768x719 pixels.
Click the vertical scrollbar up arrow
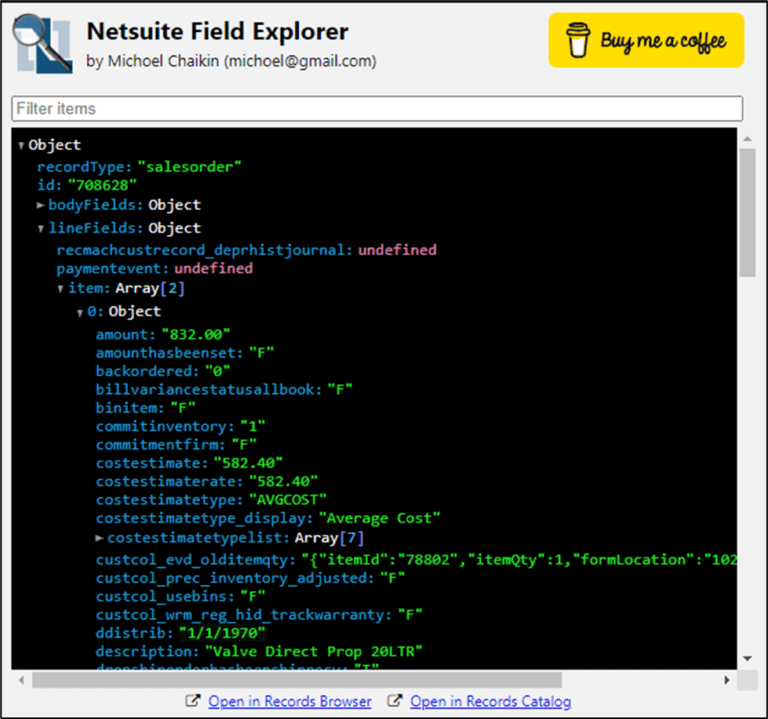pos(747,139)
